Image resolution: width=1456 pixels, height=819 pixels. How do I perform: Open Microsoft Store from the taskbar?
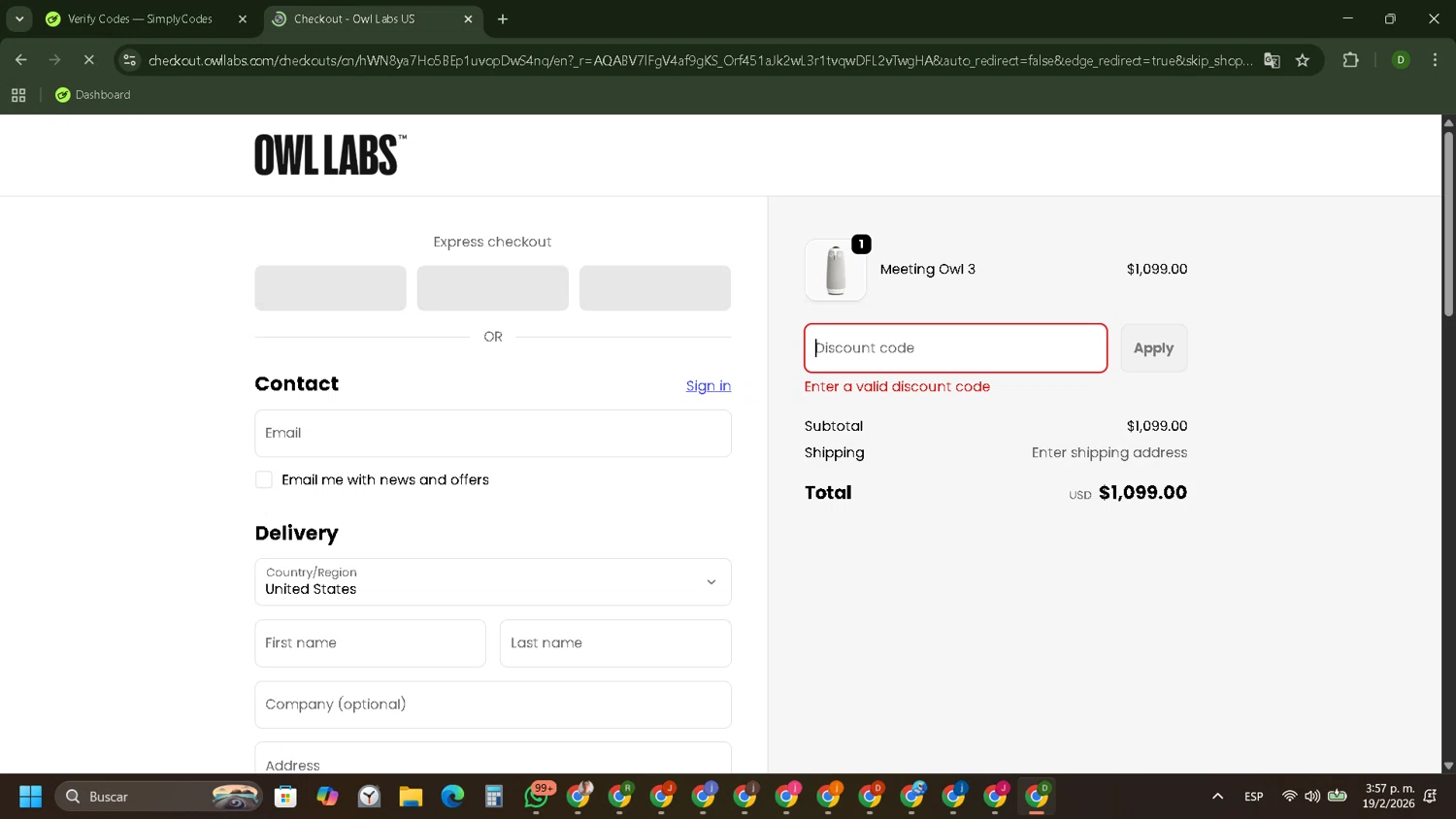[x=285, y=797]
